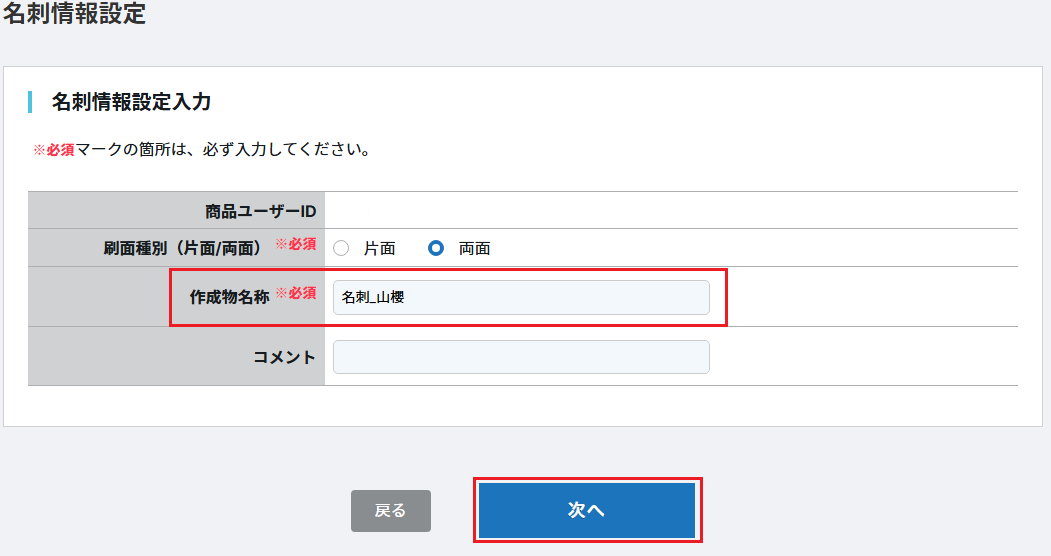
Task: Click the コメント row label
Action: [x=284, y=357]
